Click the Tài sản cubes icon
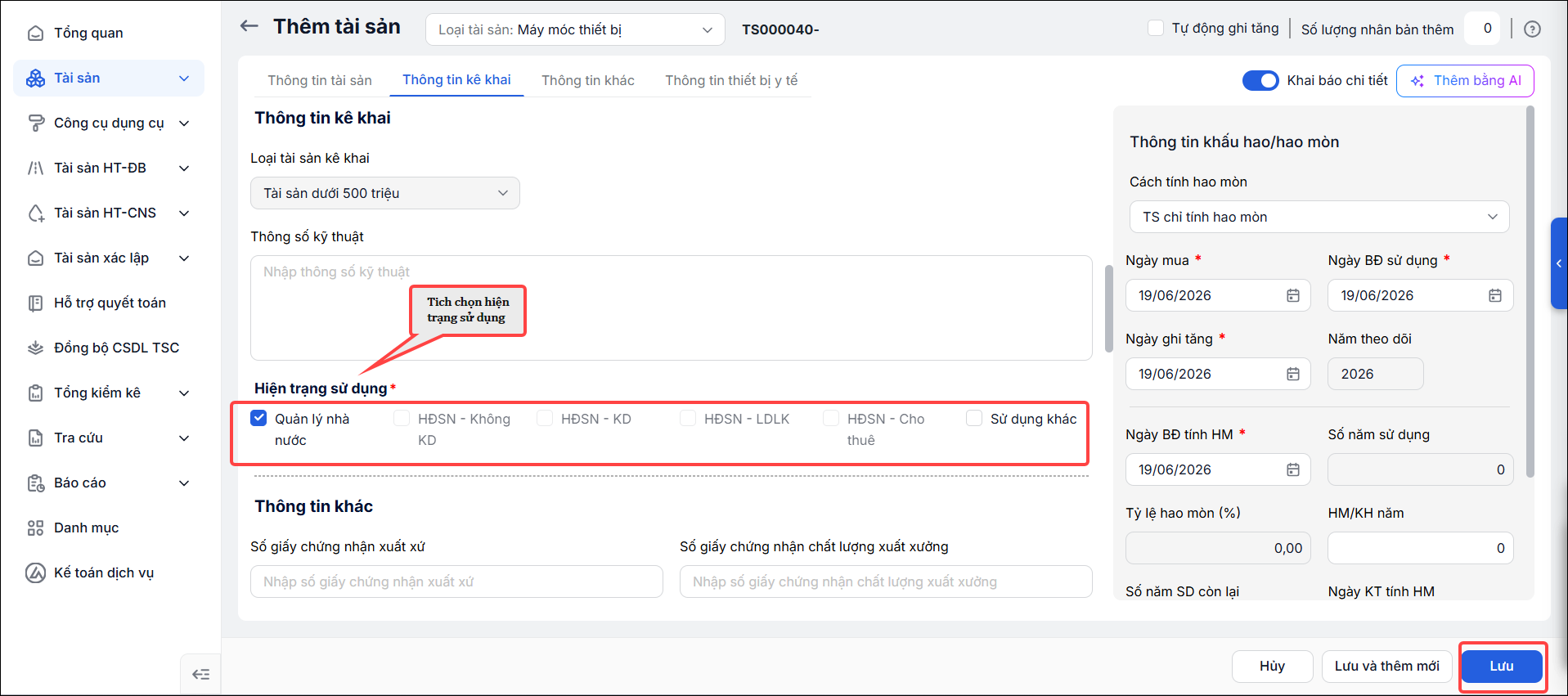The image size is (1568, 696). pos(36,78)
